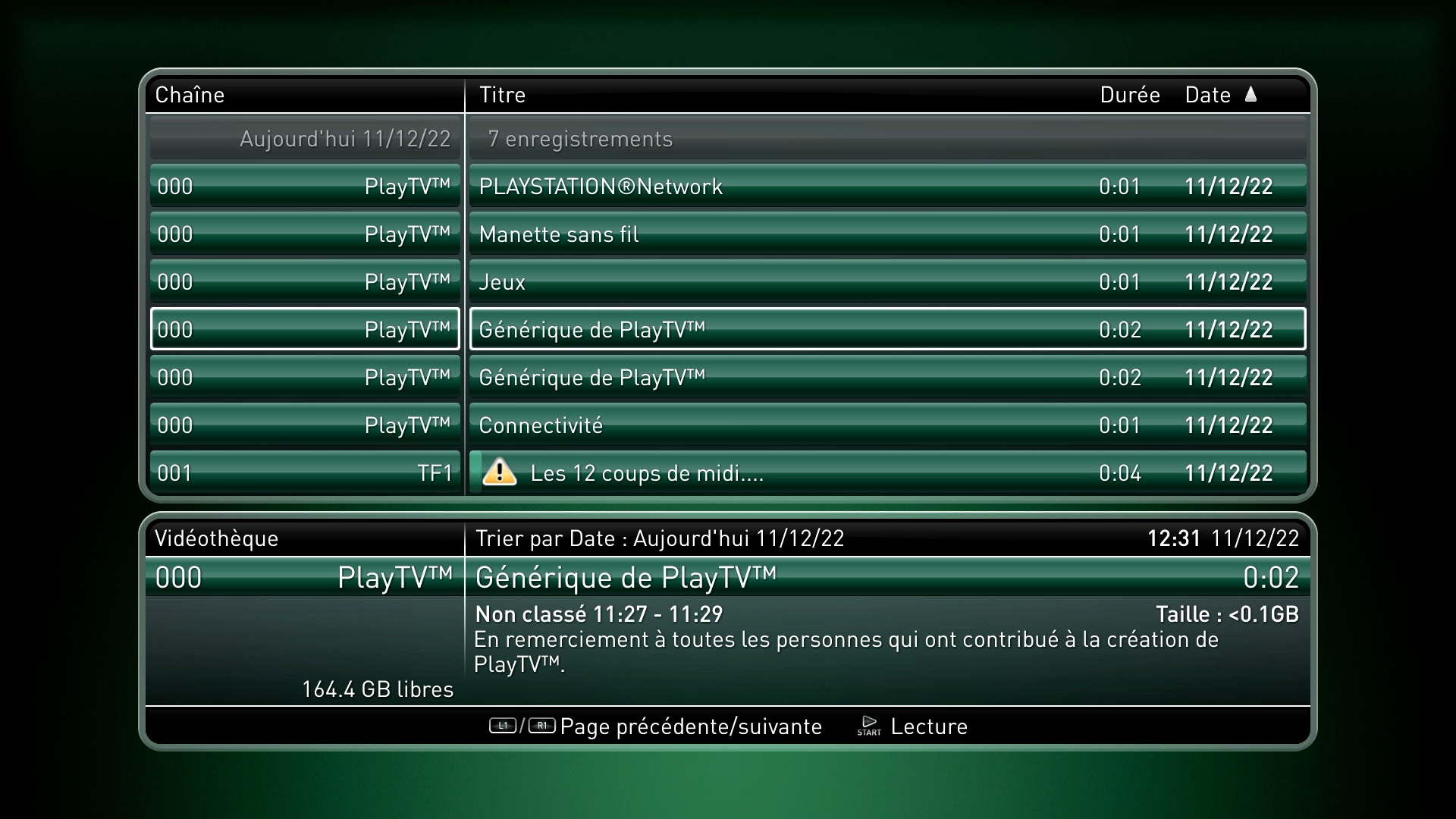Click Page précédente/suivante label
This screenshot has width=1456, height=819.
[x=691, y=726]
